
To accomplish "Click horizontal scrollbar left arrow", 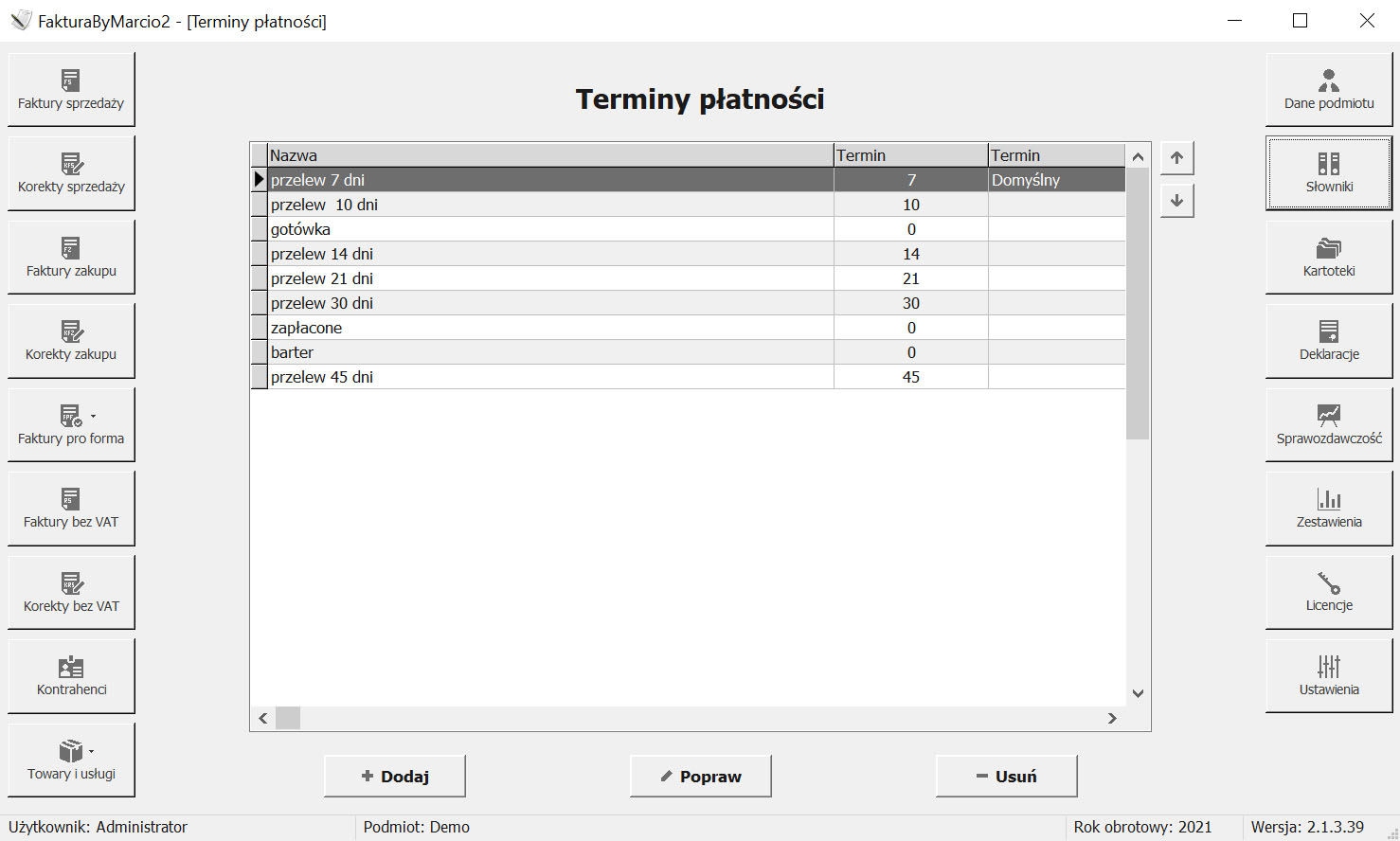I will (263, 718).
